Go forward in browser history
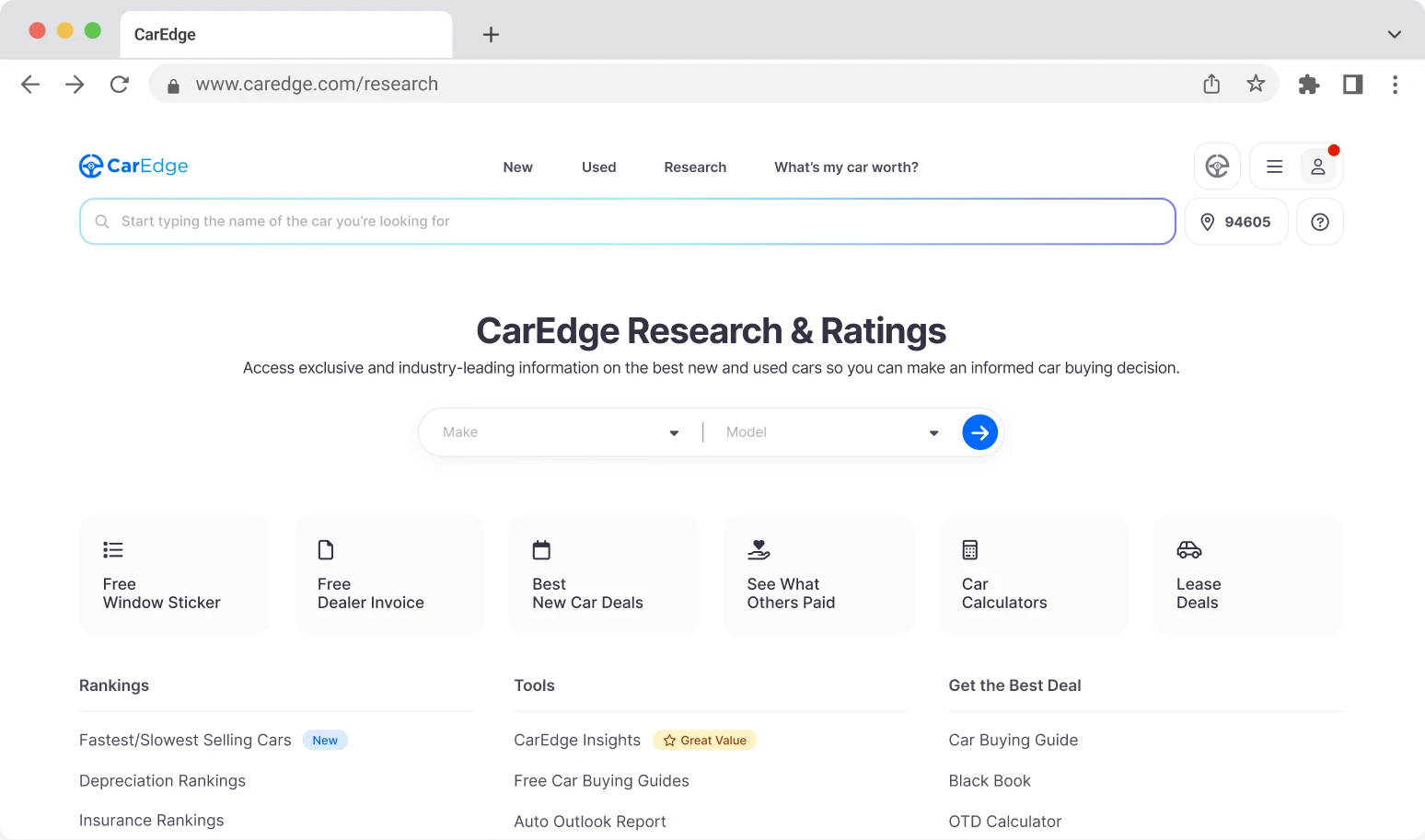 point(75,85)
